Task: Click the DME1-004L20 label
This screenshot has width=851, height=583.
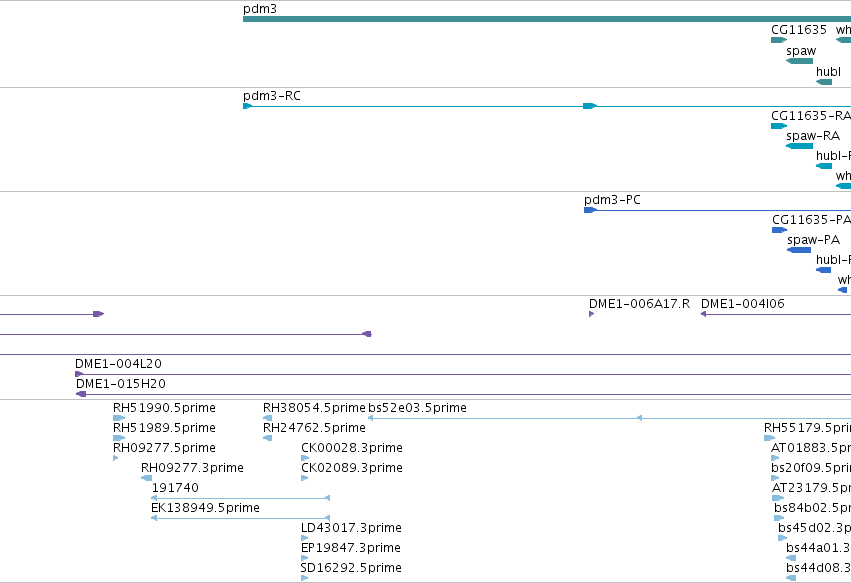Action: click(118, 364)
